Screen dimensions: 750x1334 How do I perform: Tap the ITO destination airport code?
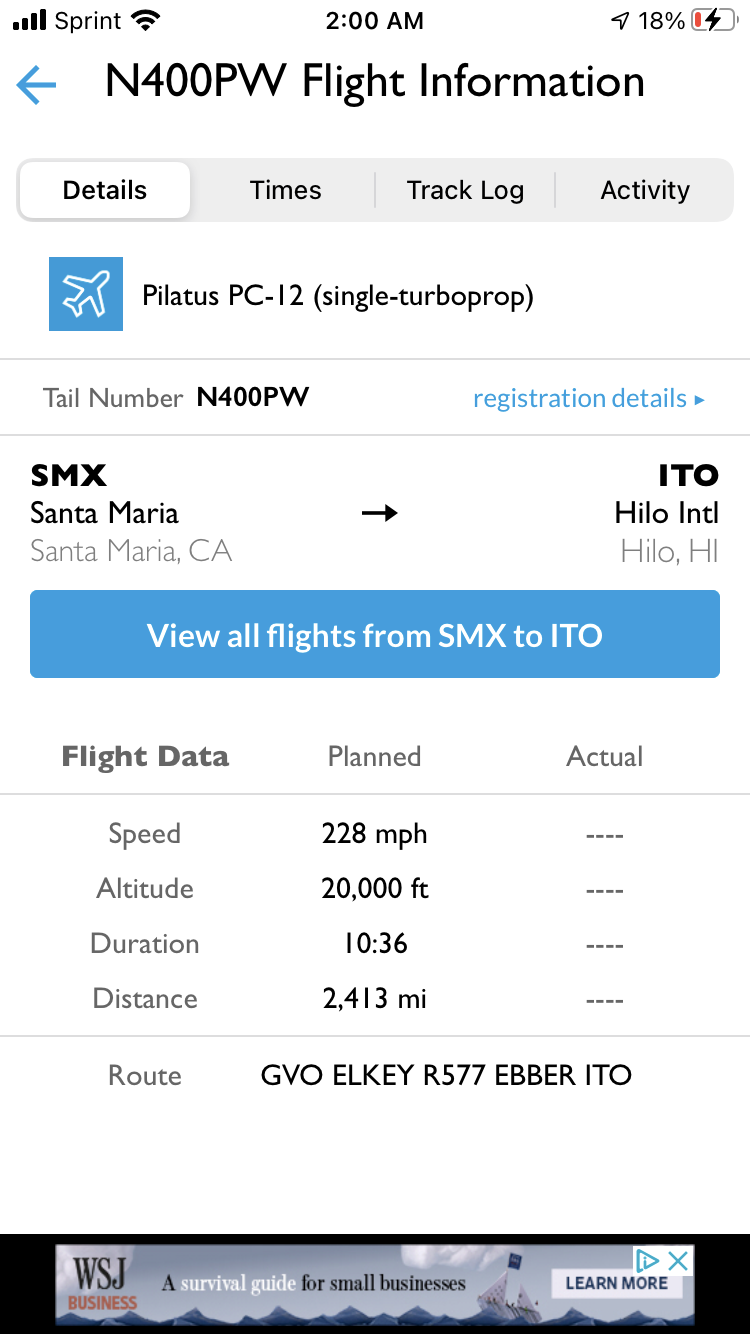(x=688, y=475)
